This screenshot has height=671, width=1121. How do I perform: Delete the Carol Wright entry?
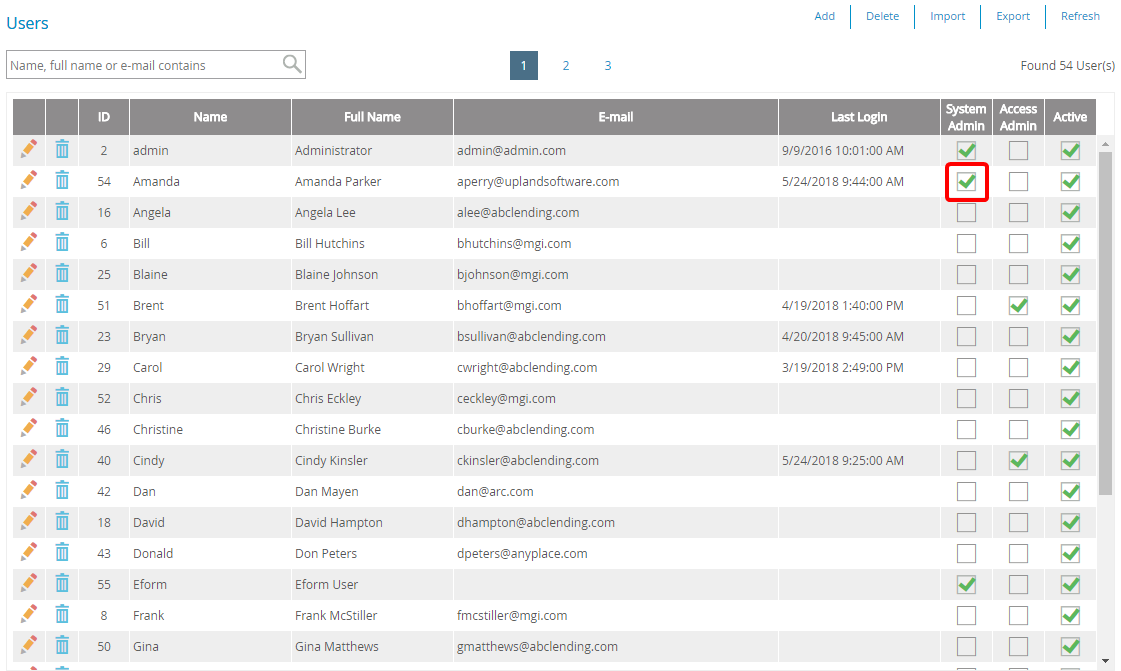pos(62,366)
